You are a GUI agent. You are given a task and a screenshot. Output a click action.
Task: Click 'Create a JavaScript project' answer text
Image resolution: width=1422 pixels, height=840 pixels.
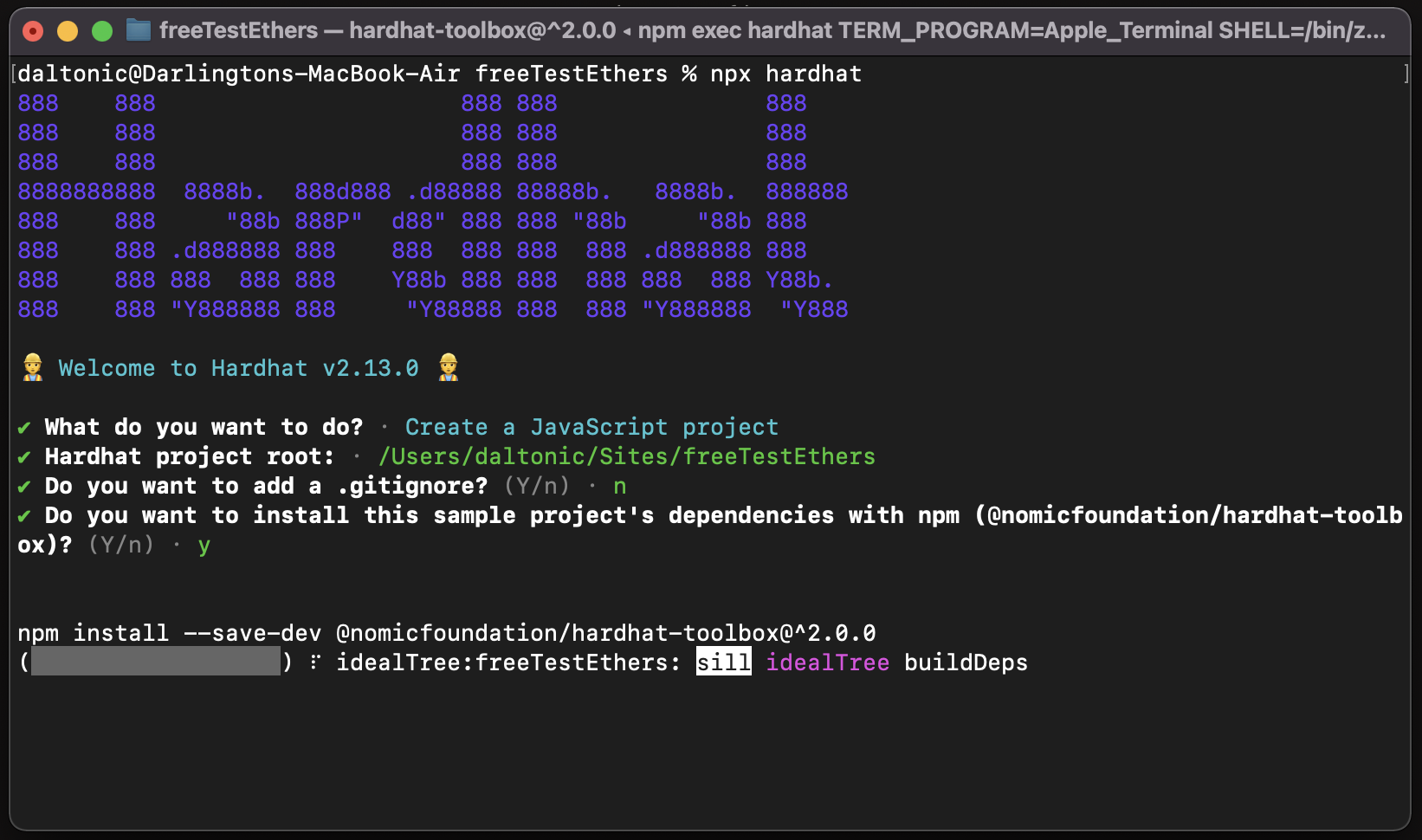[592, 427]
